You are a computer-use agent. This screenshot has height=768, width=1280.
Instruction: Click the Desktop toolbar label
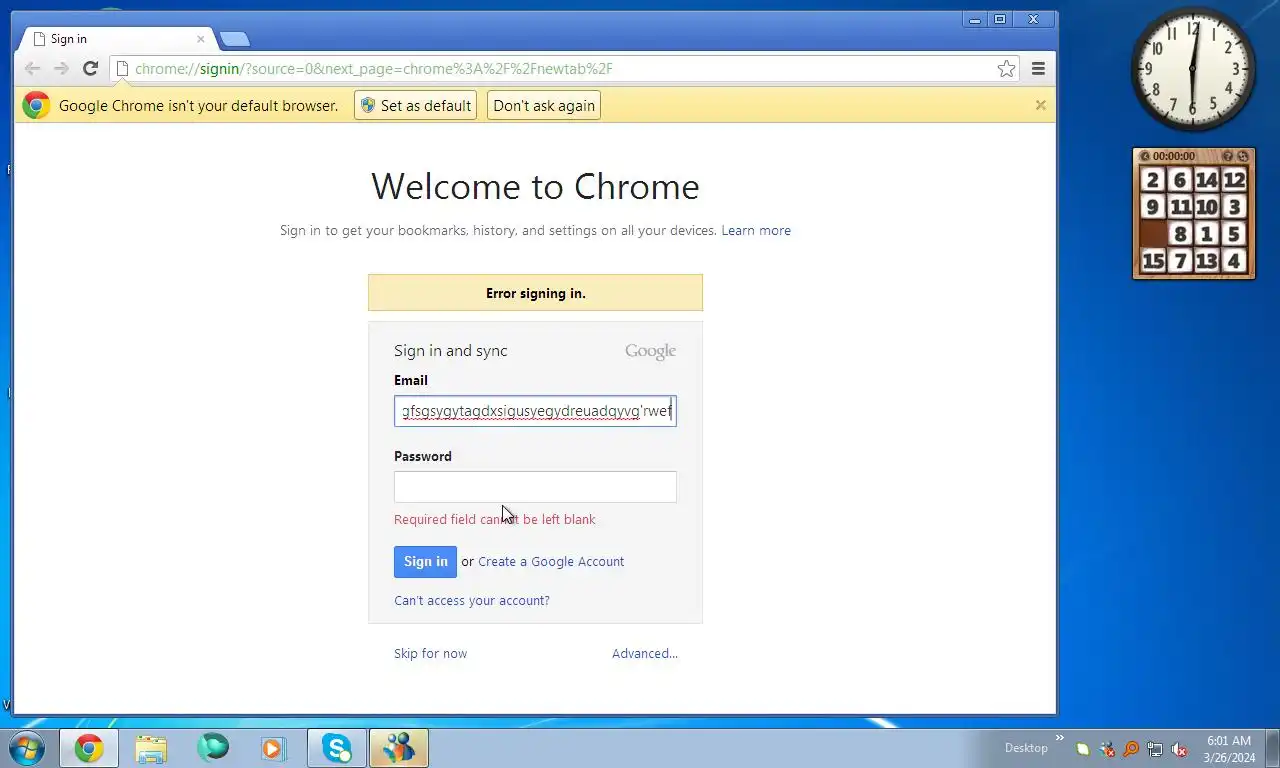tap(1026, 748)
